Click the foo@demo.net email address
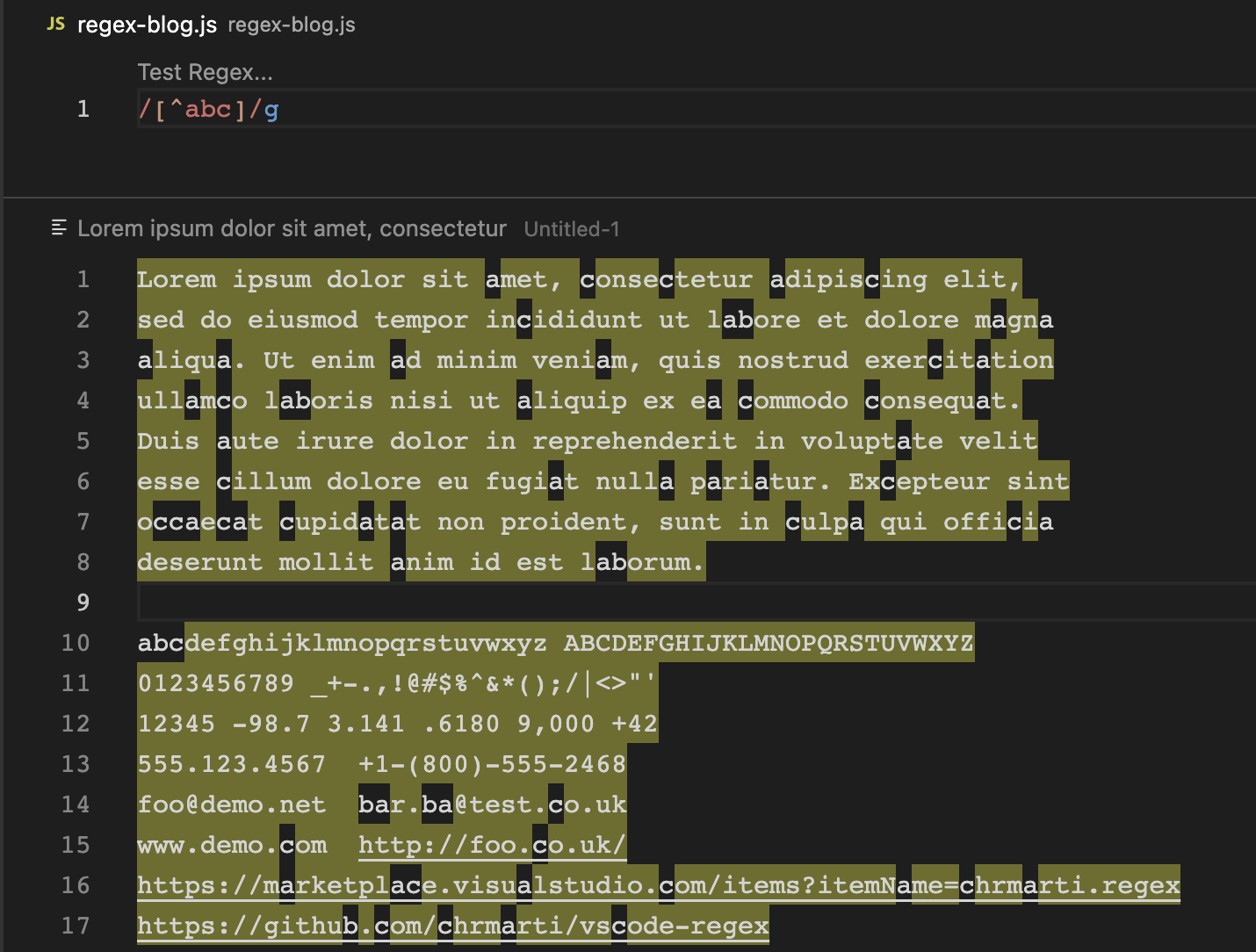 click(x=231, y=804)
